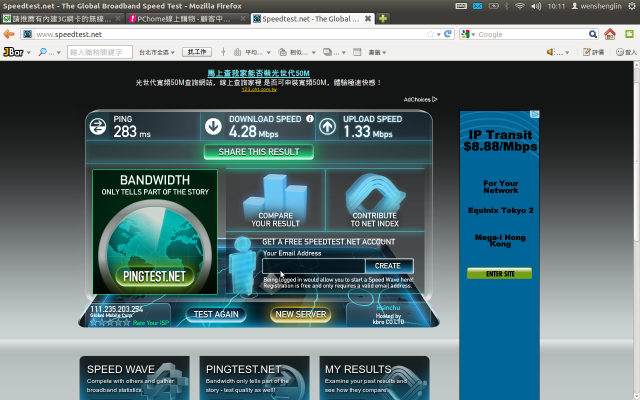Close the Speedtest.net tab

coord(368,19)
